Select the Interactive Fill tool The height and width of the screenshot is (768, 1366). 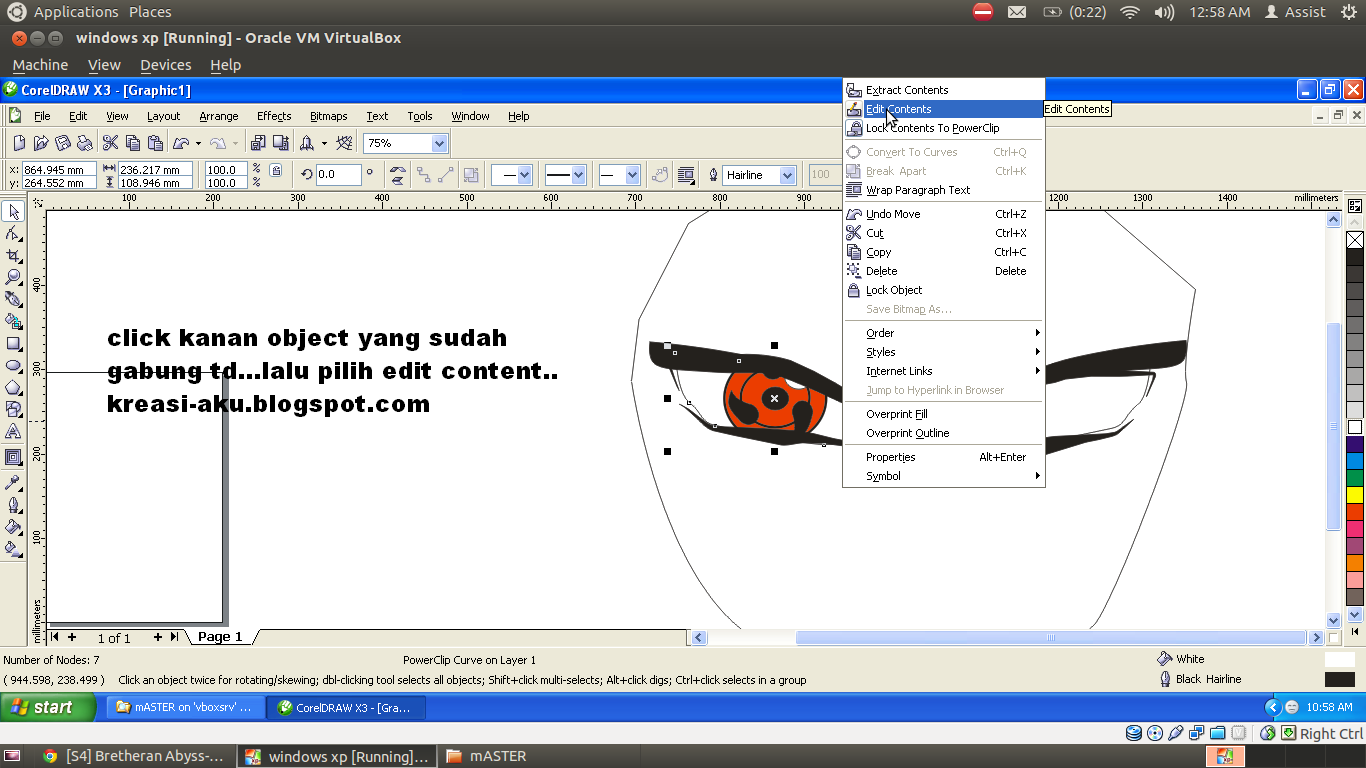coord(13,549)
